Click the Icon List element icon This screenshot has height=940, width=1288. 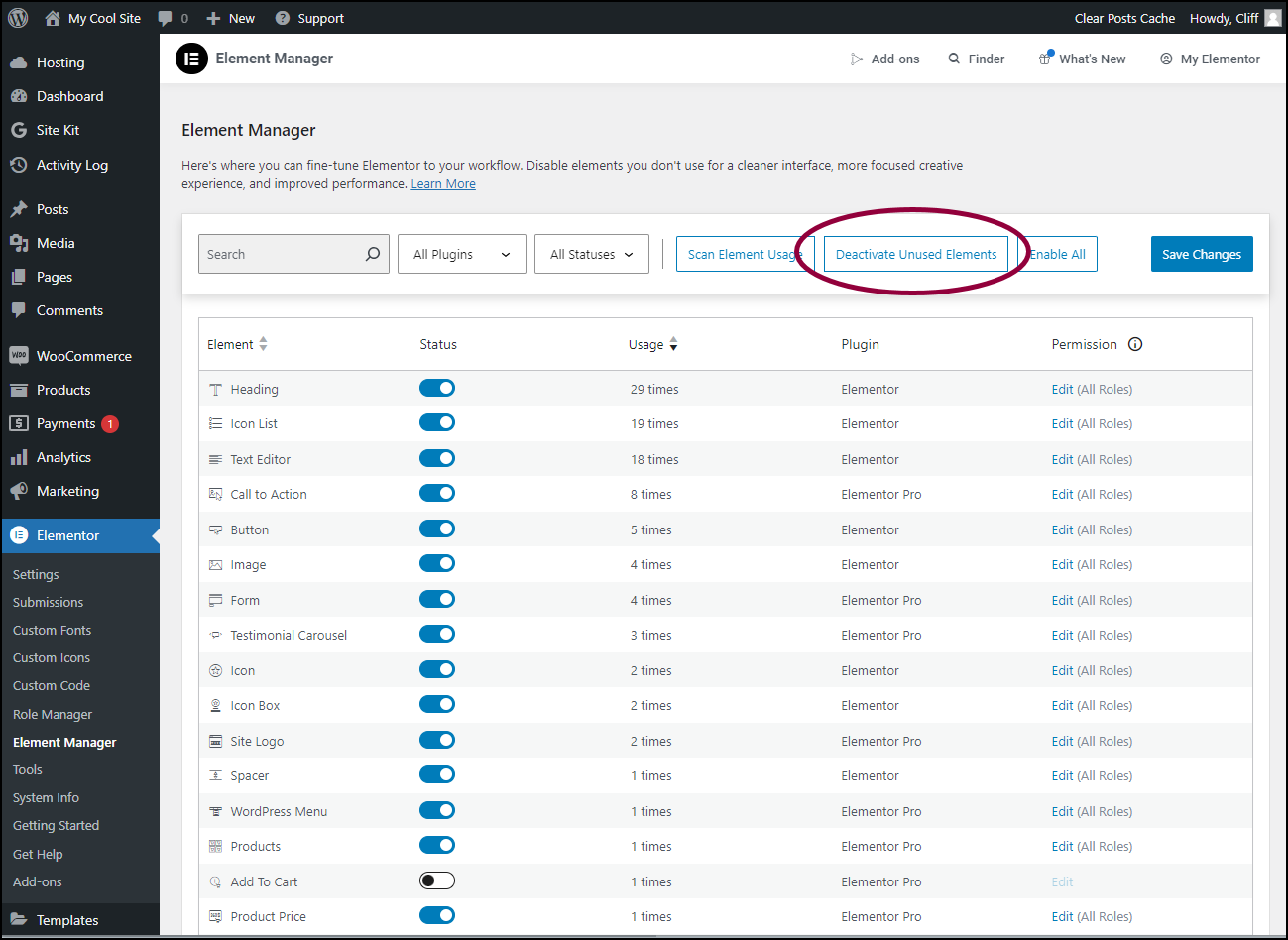click(x=215, y=423)
